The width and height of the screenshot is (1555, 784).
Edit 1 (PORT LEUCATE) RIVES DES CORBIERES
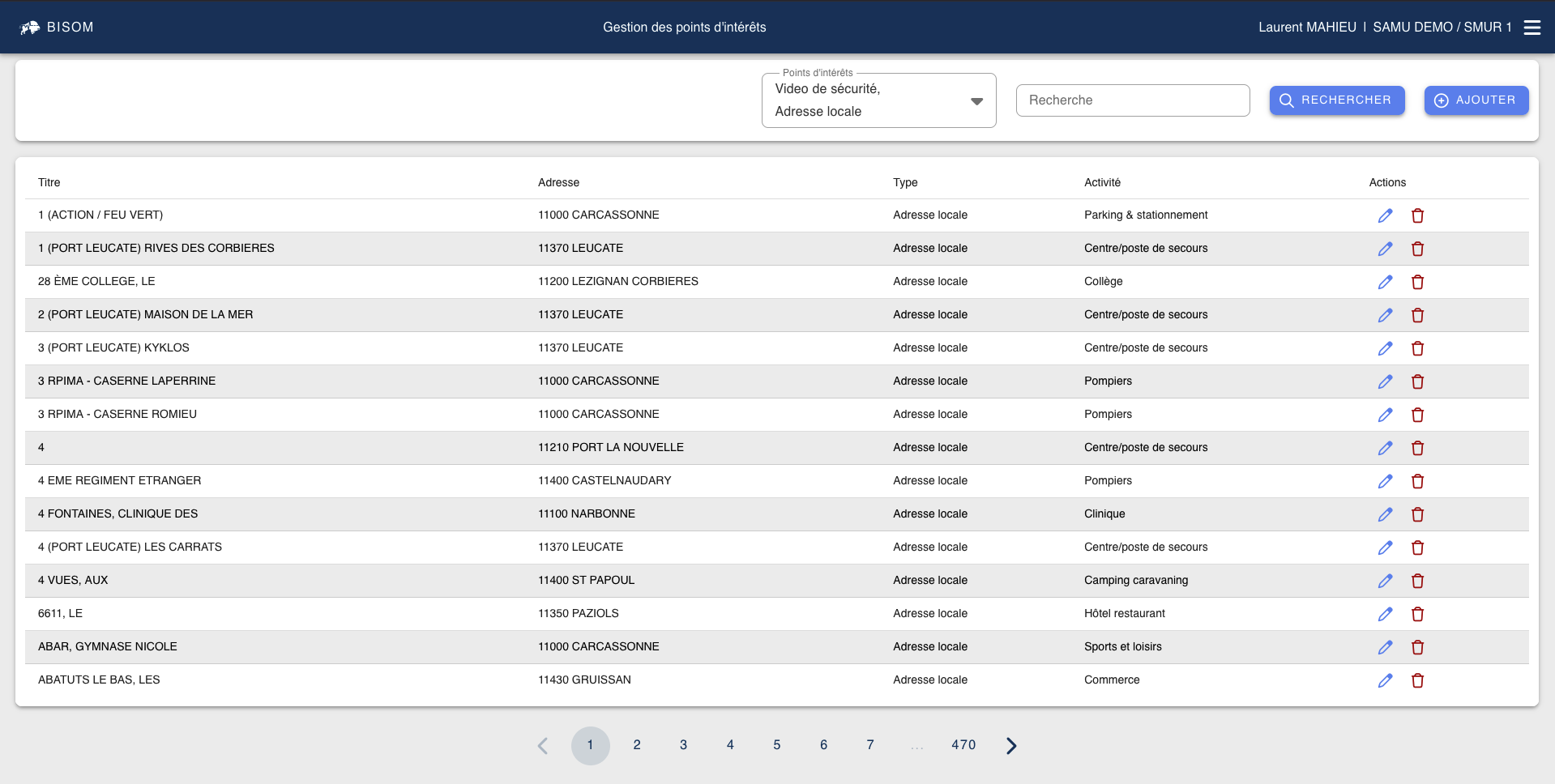[x=1386, y=249]
